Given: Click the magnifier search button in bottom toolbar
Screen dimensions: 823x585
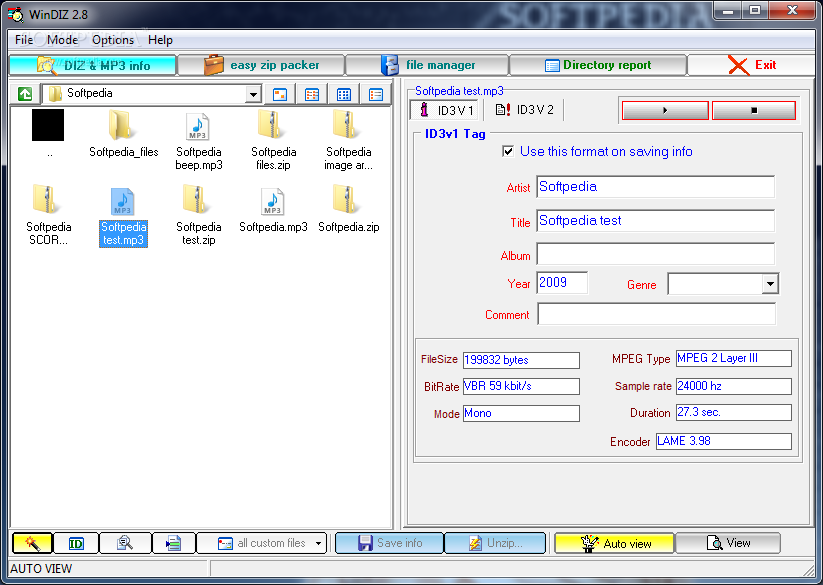Looking at the screenshot, I should tap(125, 543).
